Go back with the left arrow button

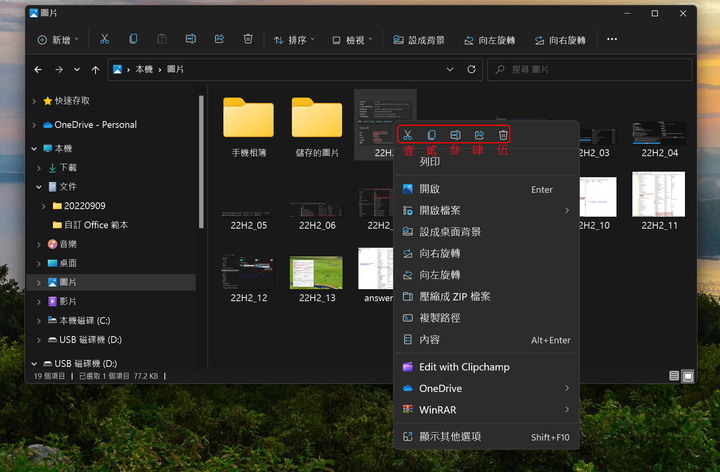(x=38, y=69)
